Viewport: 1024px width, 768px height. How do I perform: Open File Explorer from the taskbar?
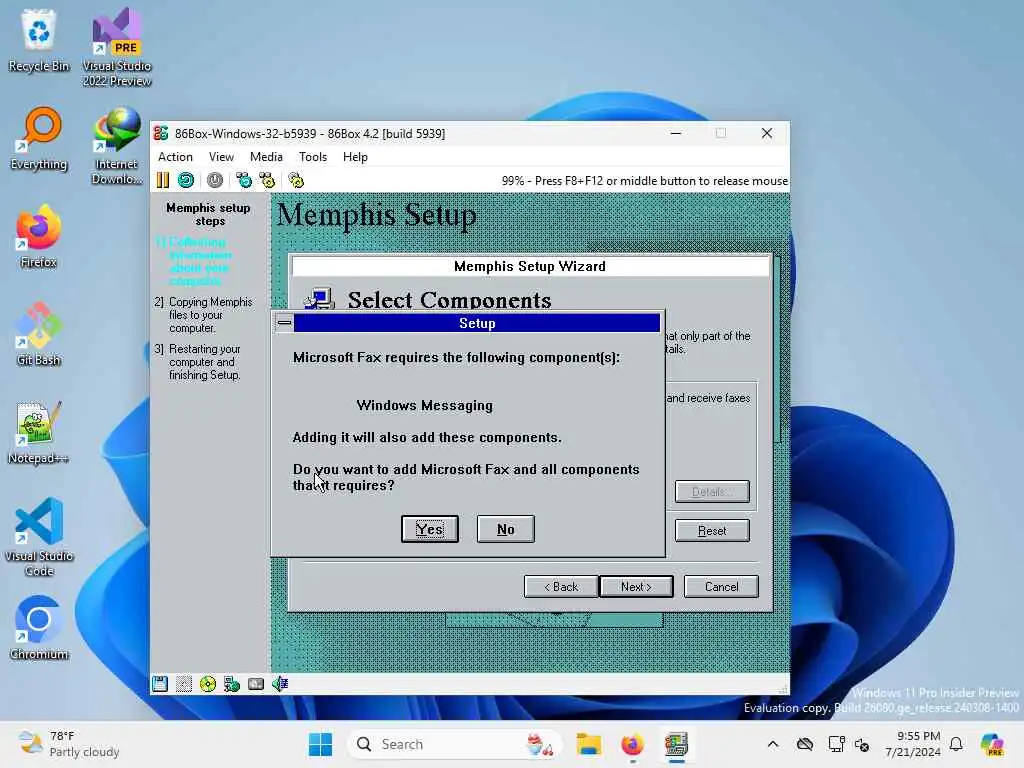588,744
